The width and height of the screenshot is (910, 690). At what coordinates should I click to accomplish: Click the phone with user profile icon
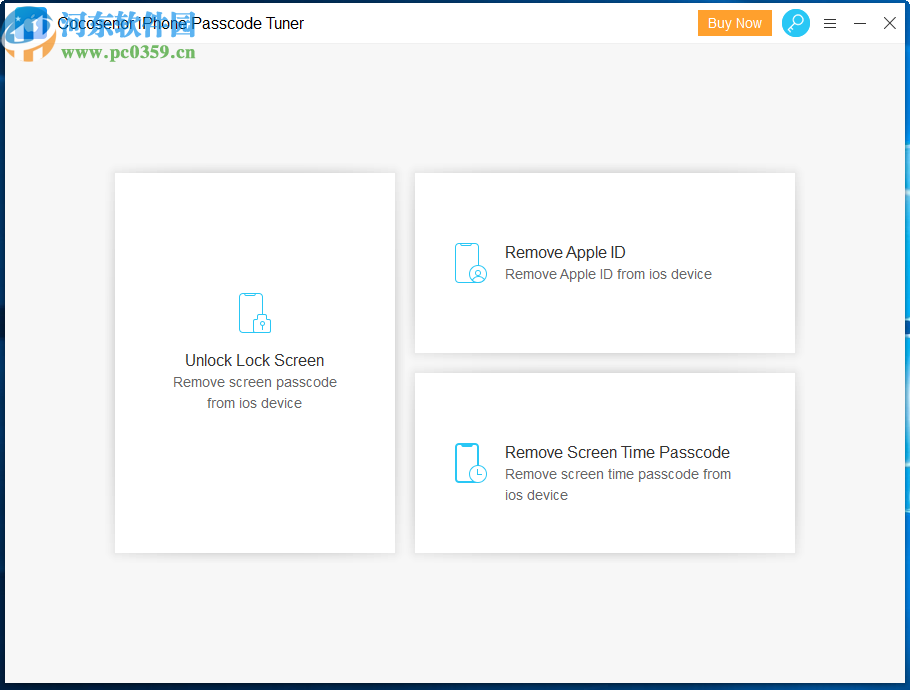click(x=470, y=263)
